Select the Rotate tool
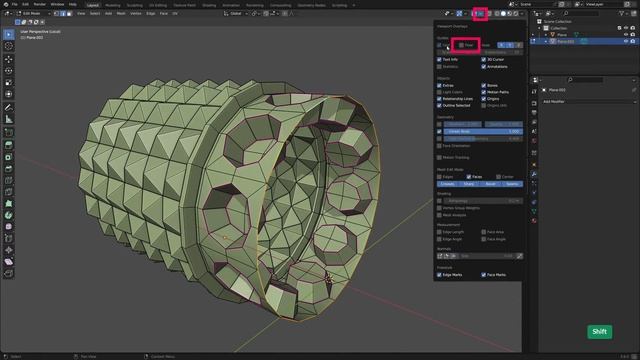The width and height of the screenshot is (640, 360). [9, 71]
